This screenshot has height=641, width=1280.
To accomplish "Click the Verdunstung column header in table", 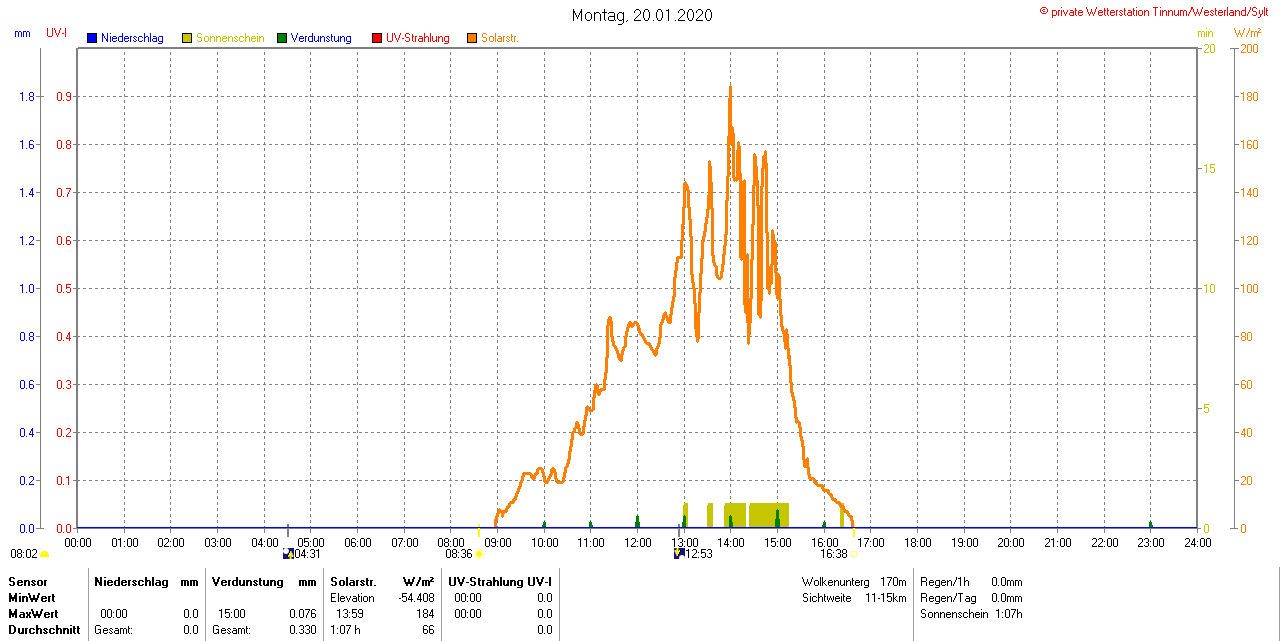I will [247, 582].
